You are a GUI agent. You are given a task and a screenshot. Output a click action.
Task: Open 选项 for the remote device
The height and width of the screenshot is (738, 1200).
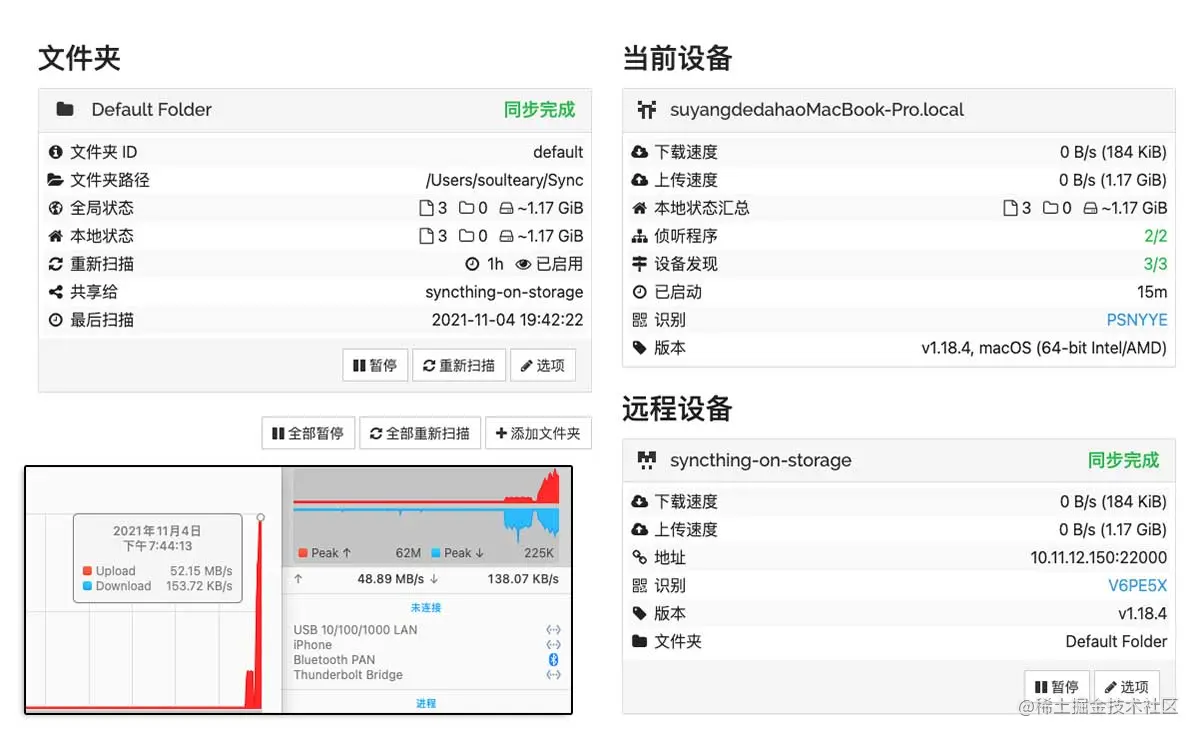[1128, 686]
